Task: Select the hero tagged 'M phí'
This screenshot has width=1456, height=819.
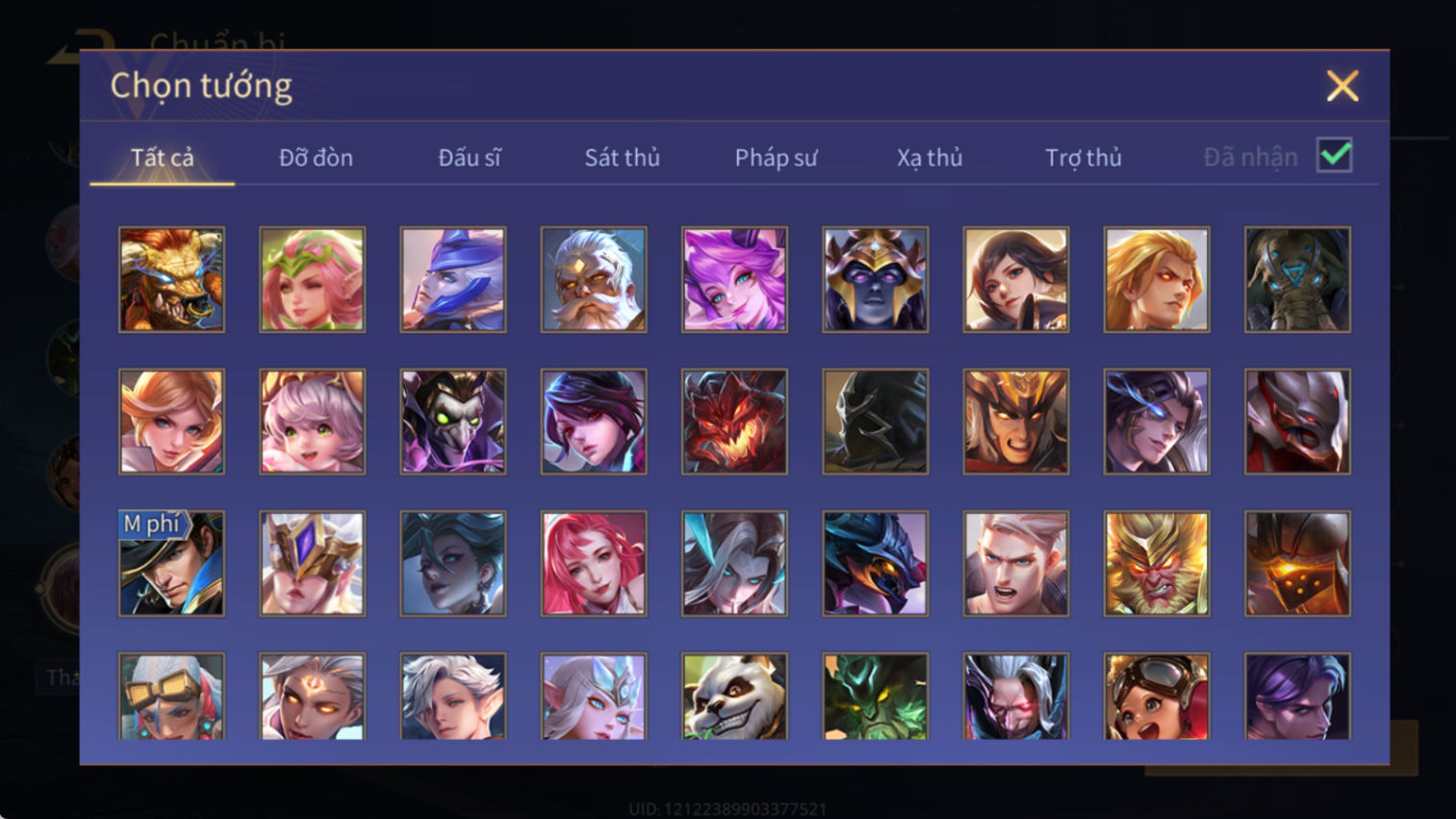Action: click(171, 563)
